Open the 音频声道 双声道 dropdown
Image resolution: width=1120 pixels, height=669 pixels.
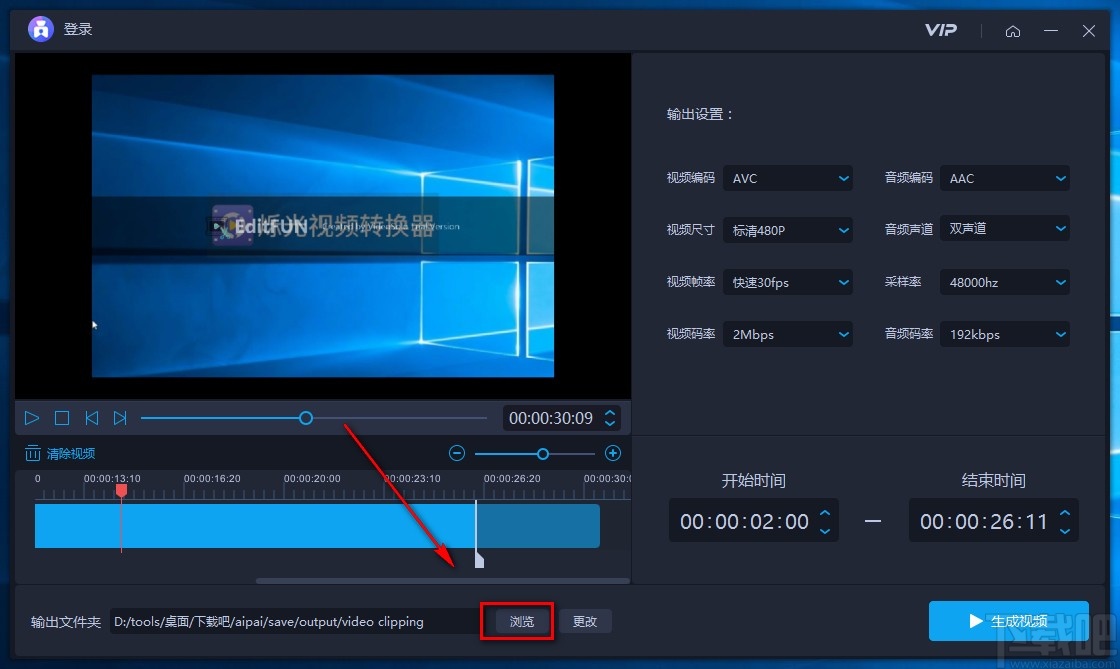[x=1005, y=228]
